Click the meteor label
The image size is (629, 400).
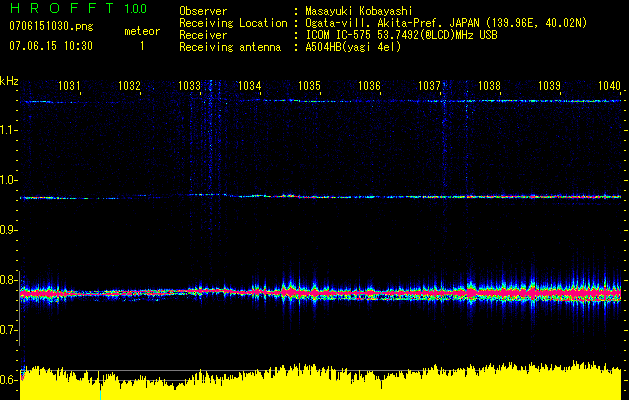pyautogui.click(x=142, y=31)
